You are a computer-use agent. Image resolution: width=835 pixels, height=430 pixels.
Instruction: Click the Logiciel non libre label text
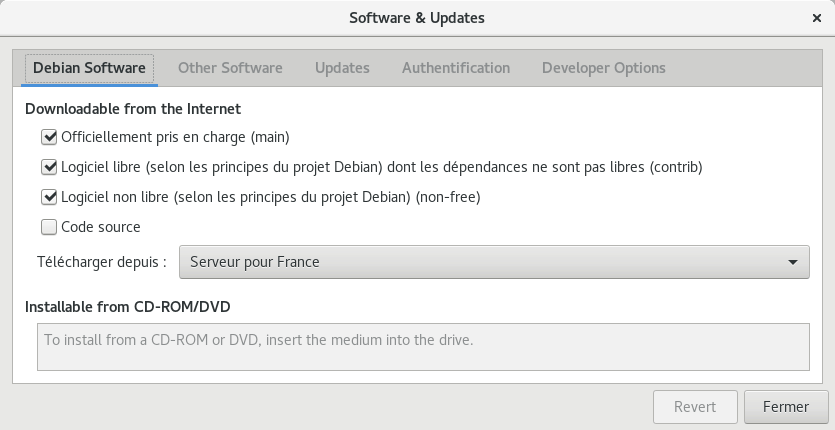point(270,197)
